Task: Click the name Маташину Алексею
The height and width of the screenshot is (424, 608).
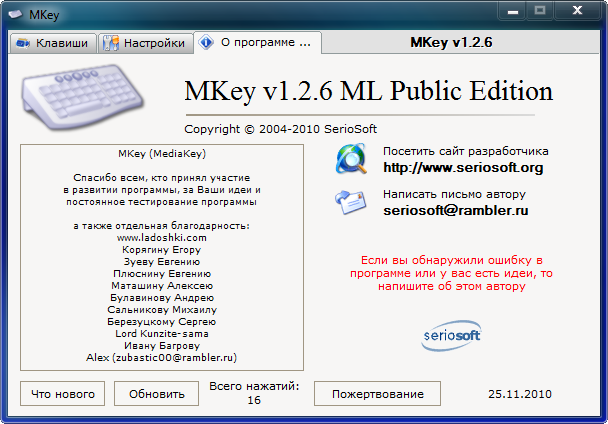Action: click(x=162, y=286)
